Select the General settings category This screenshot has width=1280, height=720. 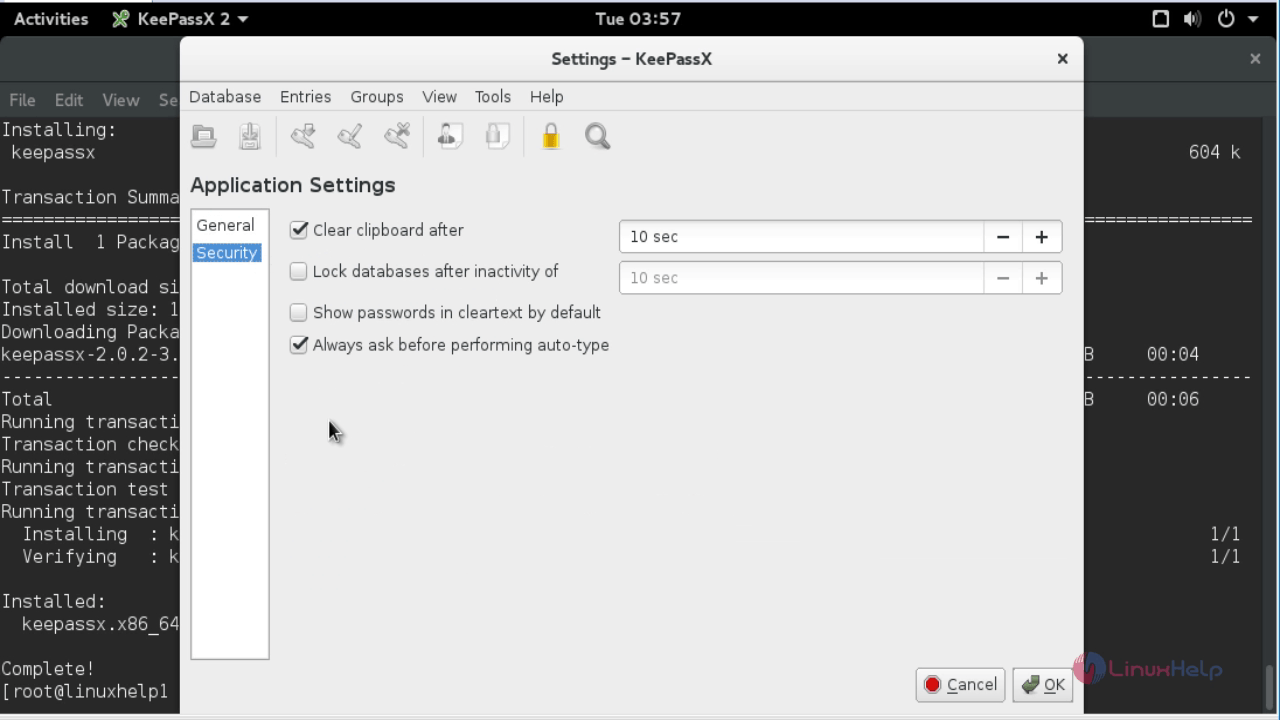coord(226,225)
